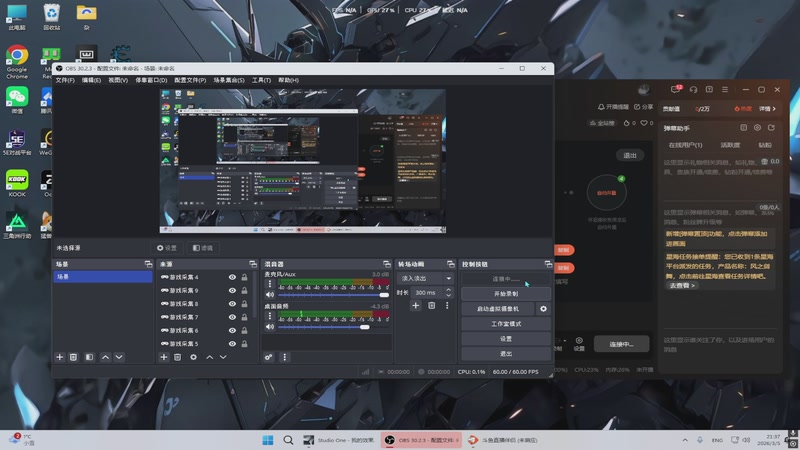This screenshot has height=450, width=800.
Task: Adjust 桌面音频 volume slider
Action: tap(333, 327)
